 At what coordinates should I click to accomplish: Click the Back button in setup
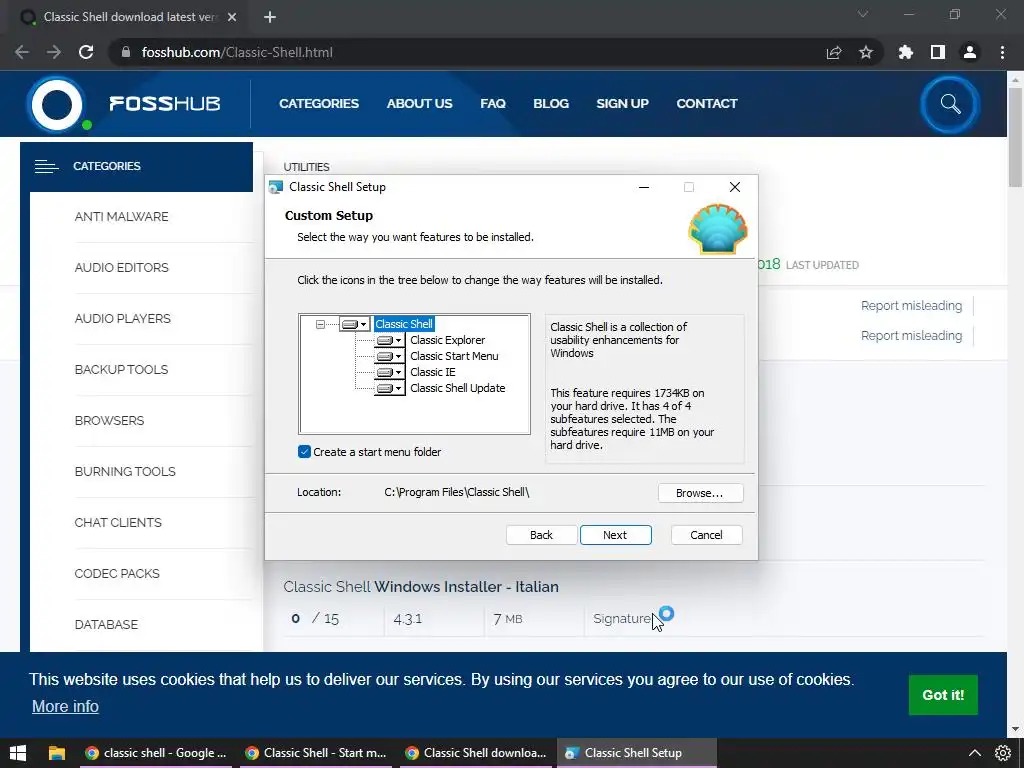541,535
